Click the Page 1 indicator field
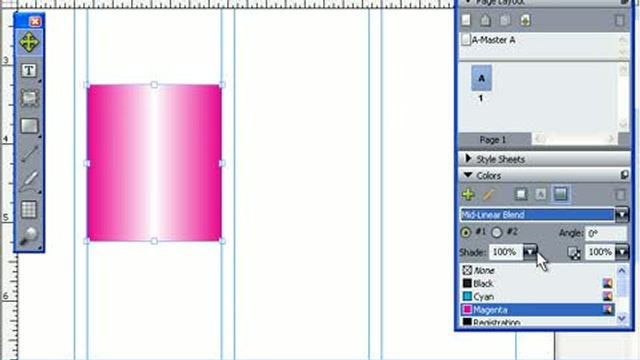 [x=494, y=140]
